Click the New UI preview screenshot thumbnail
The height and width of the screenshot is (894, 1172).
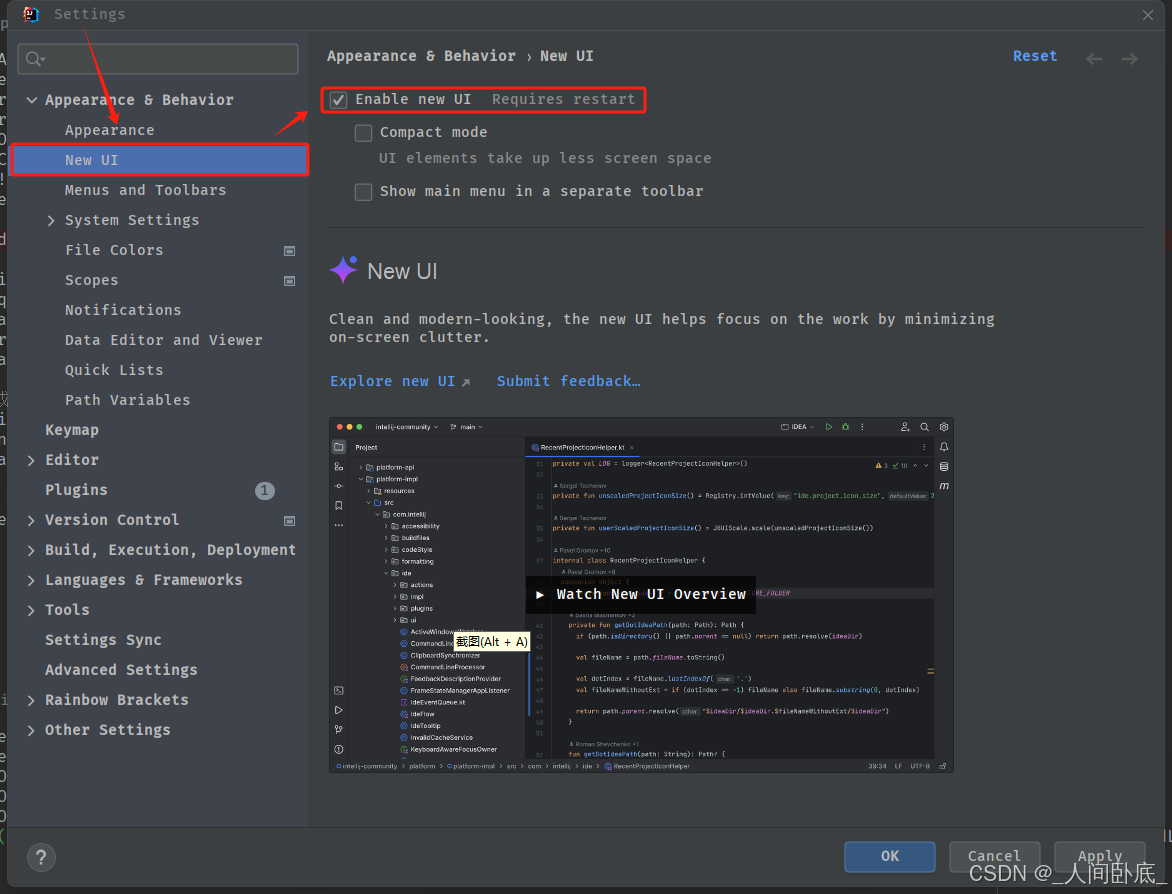tap(641, 595)
